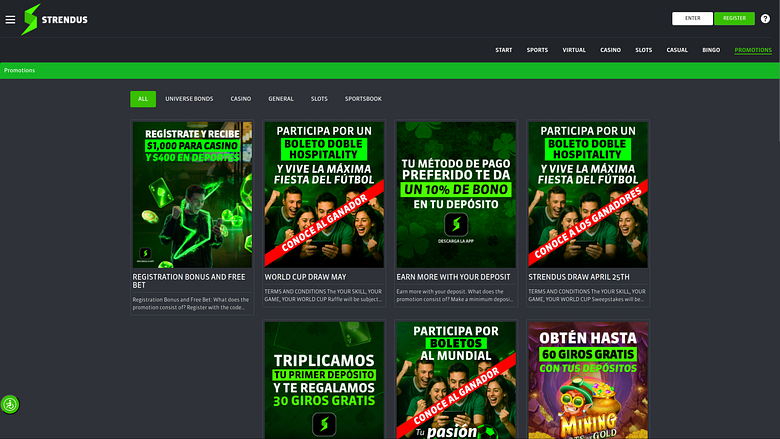Click the REGISTER button
Screen dimensions: 780x439
pyautogui.click(x=734, y=18)
